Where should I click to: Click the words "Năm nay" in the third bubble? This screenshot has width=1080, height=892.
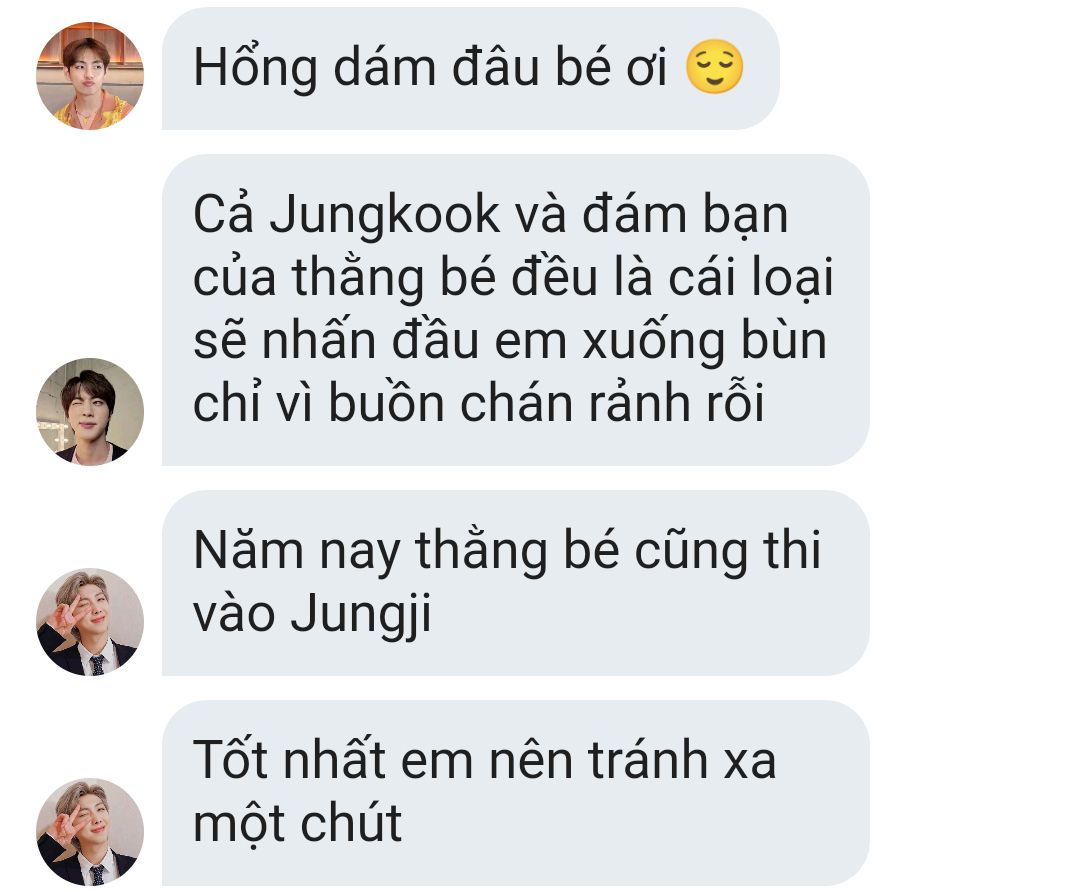tap(297, 552)
